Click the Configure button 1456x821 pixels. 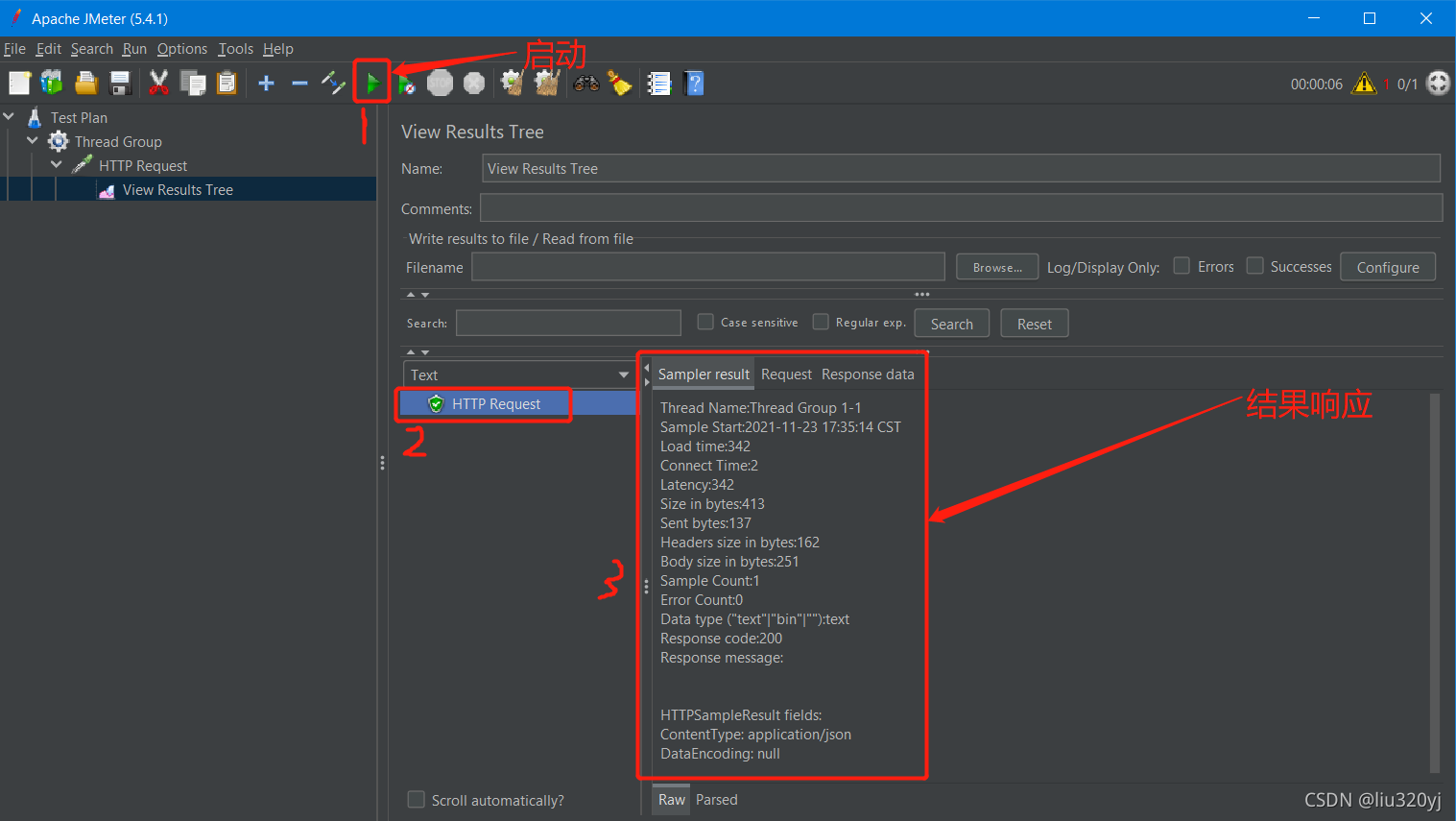click(1388, 267)
